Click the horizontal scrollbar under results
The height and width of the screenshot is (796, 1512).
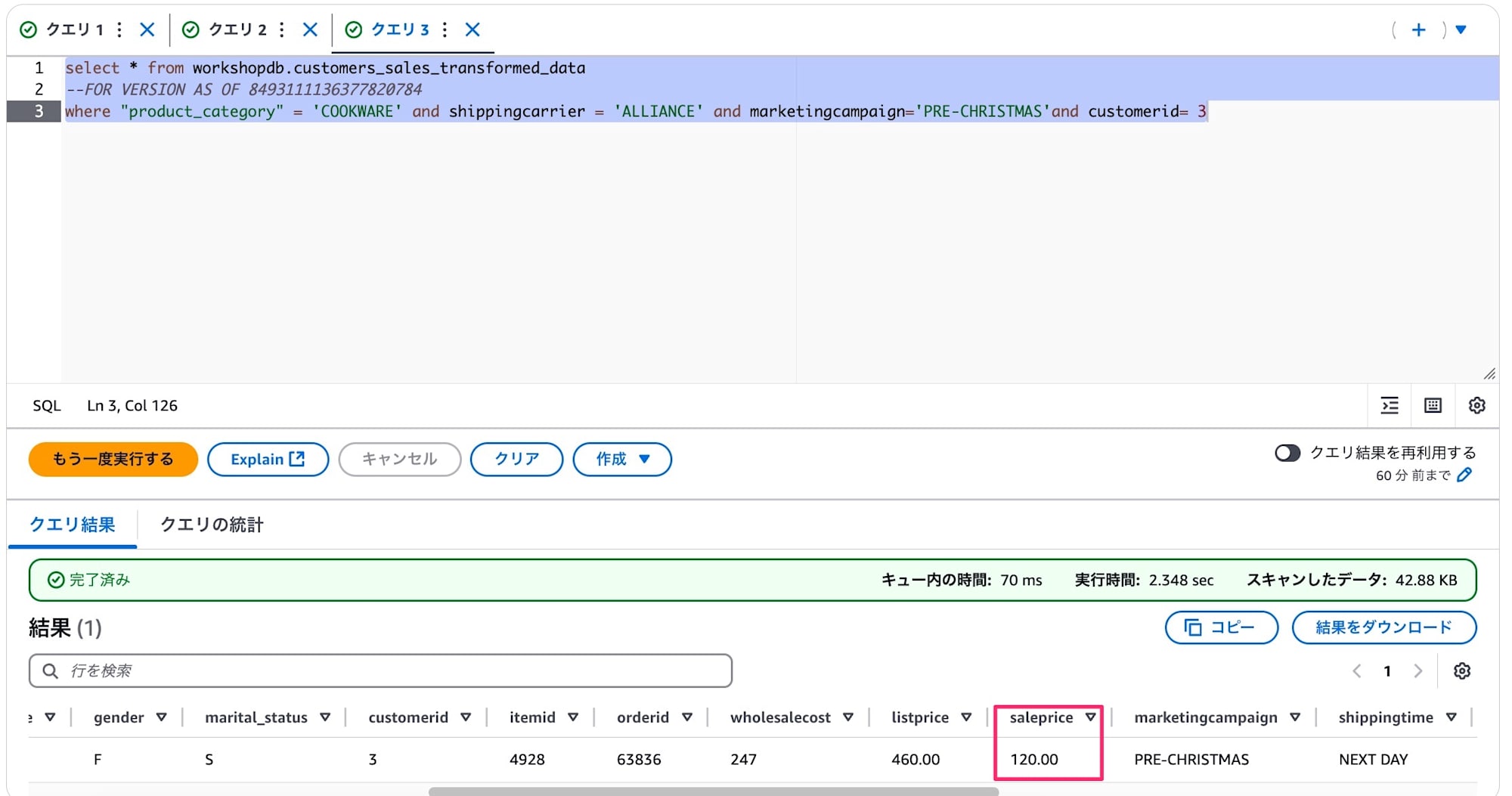pos(713,791)
